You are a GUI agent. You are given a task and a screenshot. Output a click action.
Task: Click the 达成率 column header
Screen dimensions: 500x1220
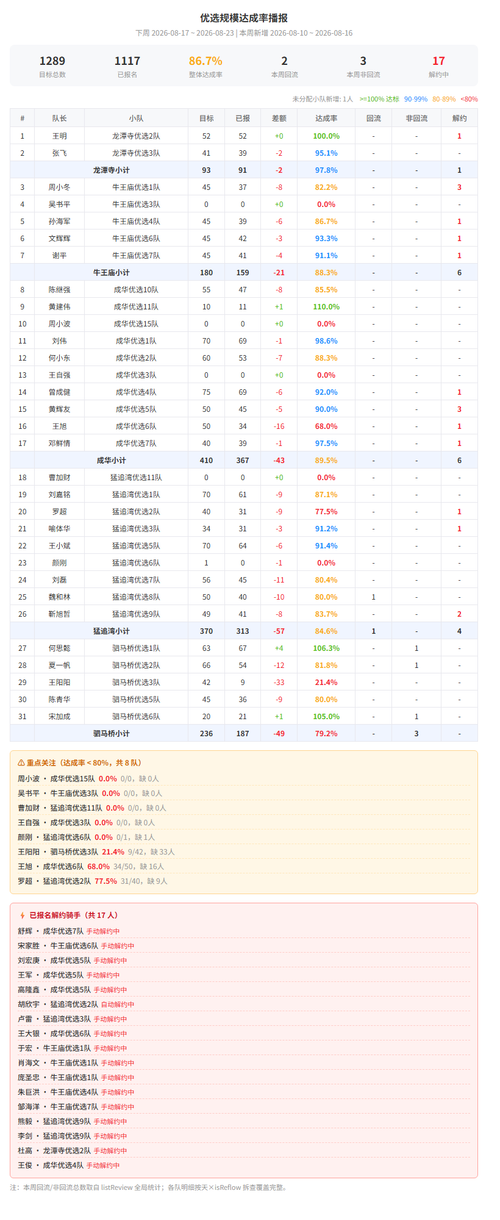(326, 118)
